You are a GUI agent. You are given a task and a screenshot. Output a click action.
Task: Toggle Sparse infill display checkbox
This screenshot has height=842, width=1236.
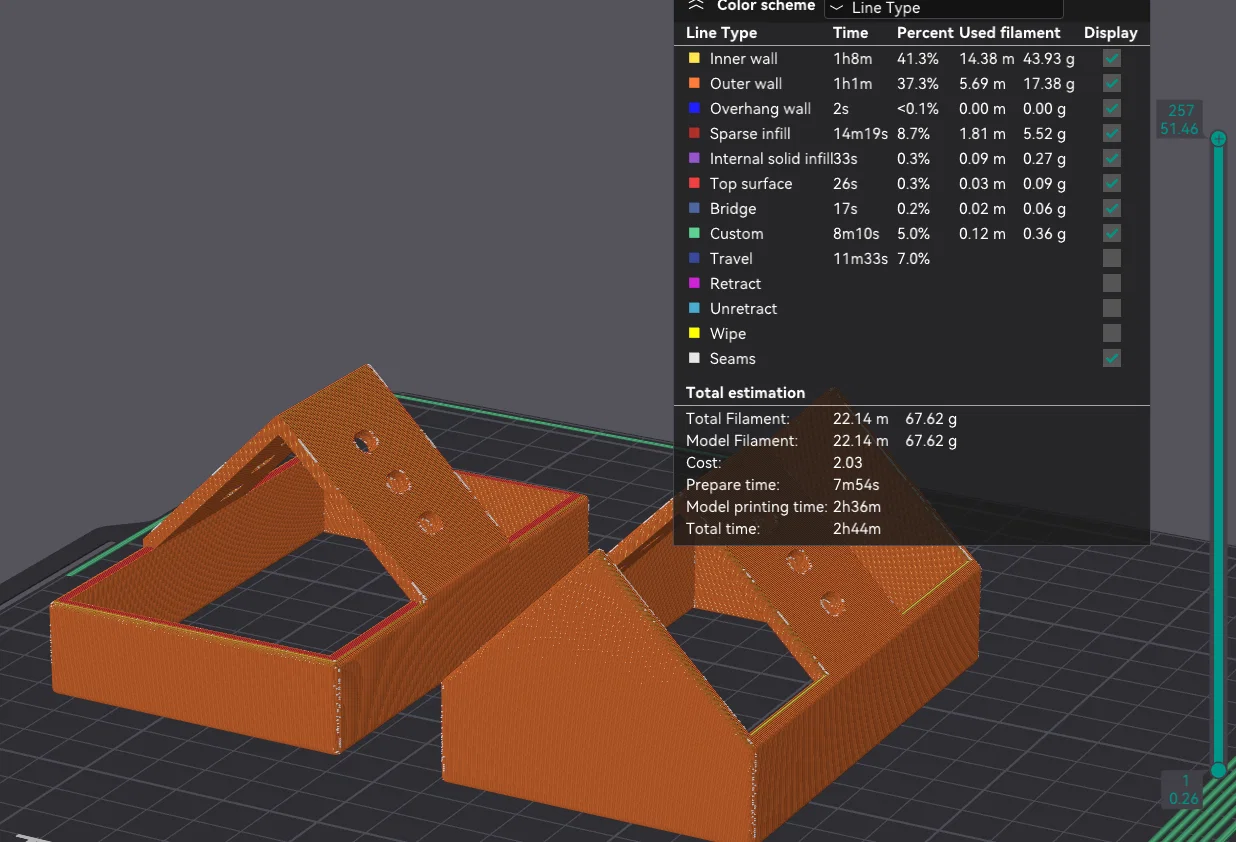tap(1111, 133)
